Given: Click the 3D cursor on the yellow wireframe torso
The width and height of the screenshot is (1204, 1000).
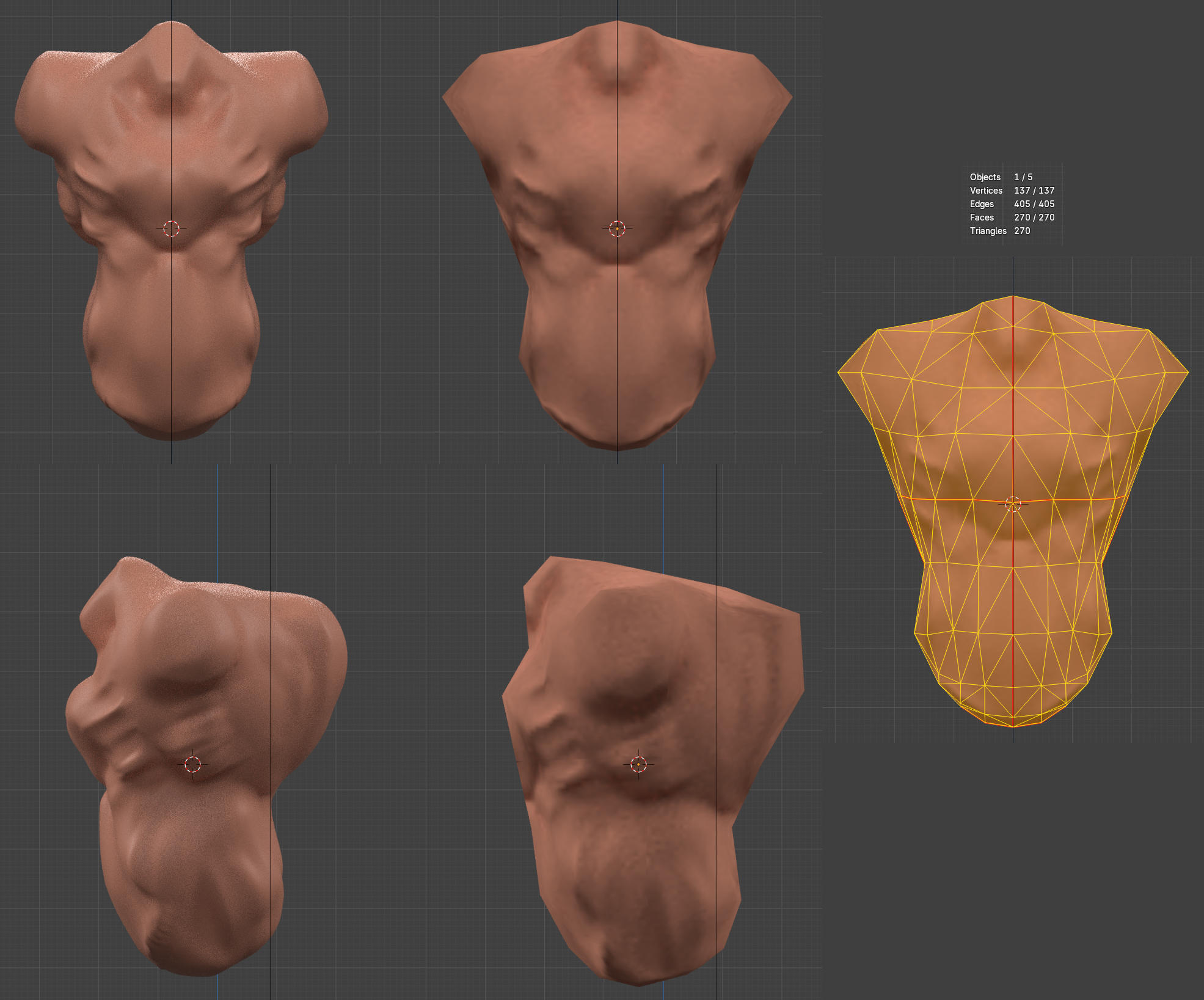Looking at the screenshot, I should (1013, 504).
